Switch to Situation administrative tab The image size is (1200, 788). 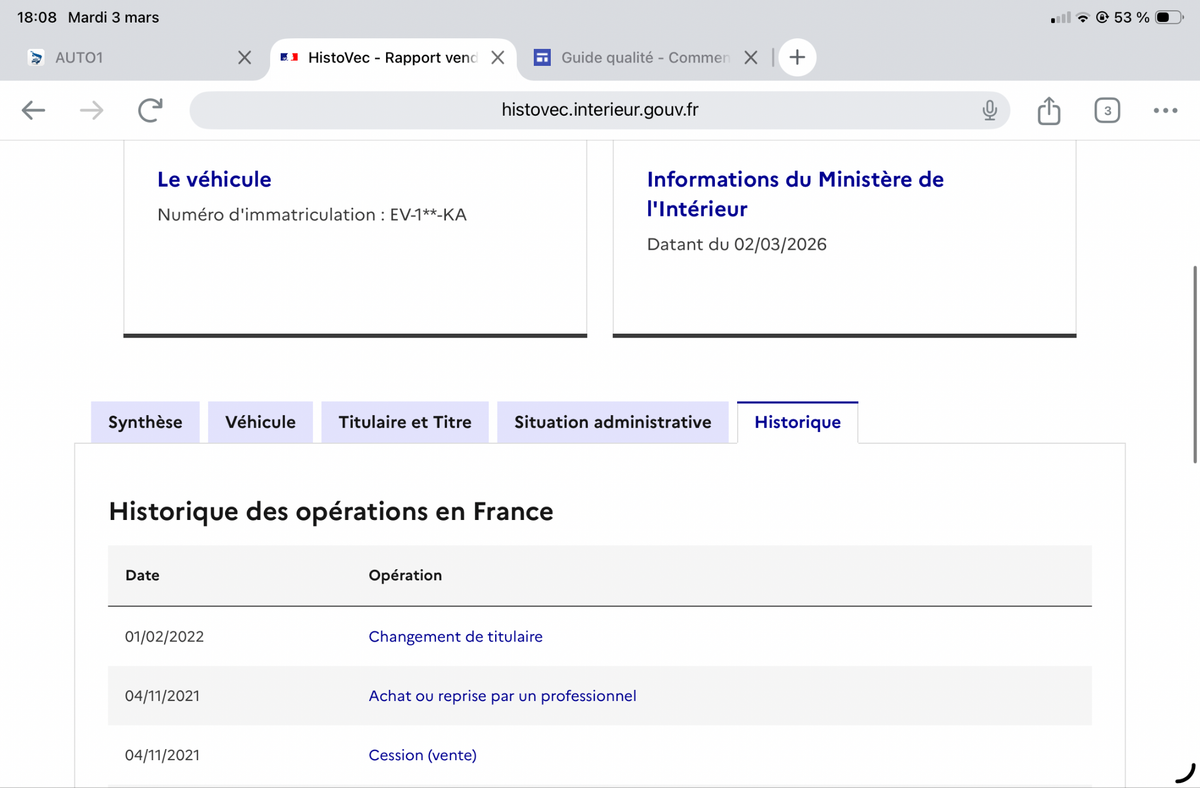(x=613, y=422)
